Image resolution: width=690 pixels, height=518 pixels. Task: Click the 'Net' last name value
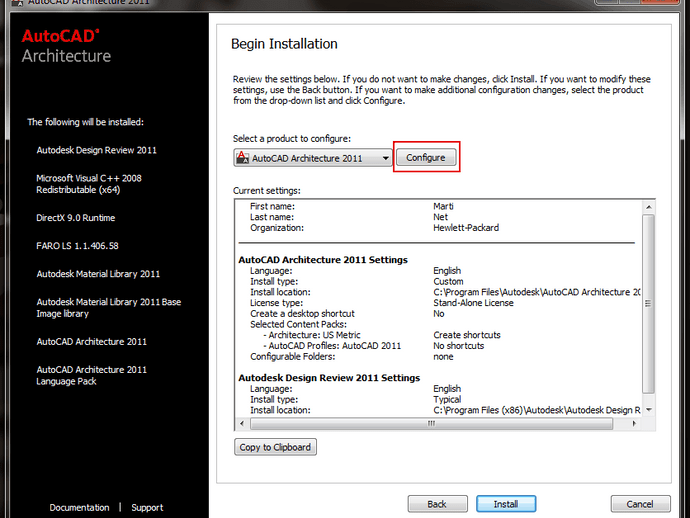[x=440, y=217]
